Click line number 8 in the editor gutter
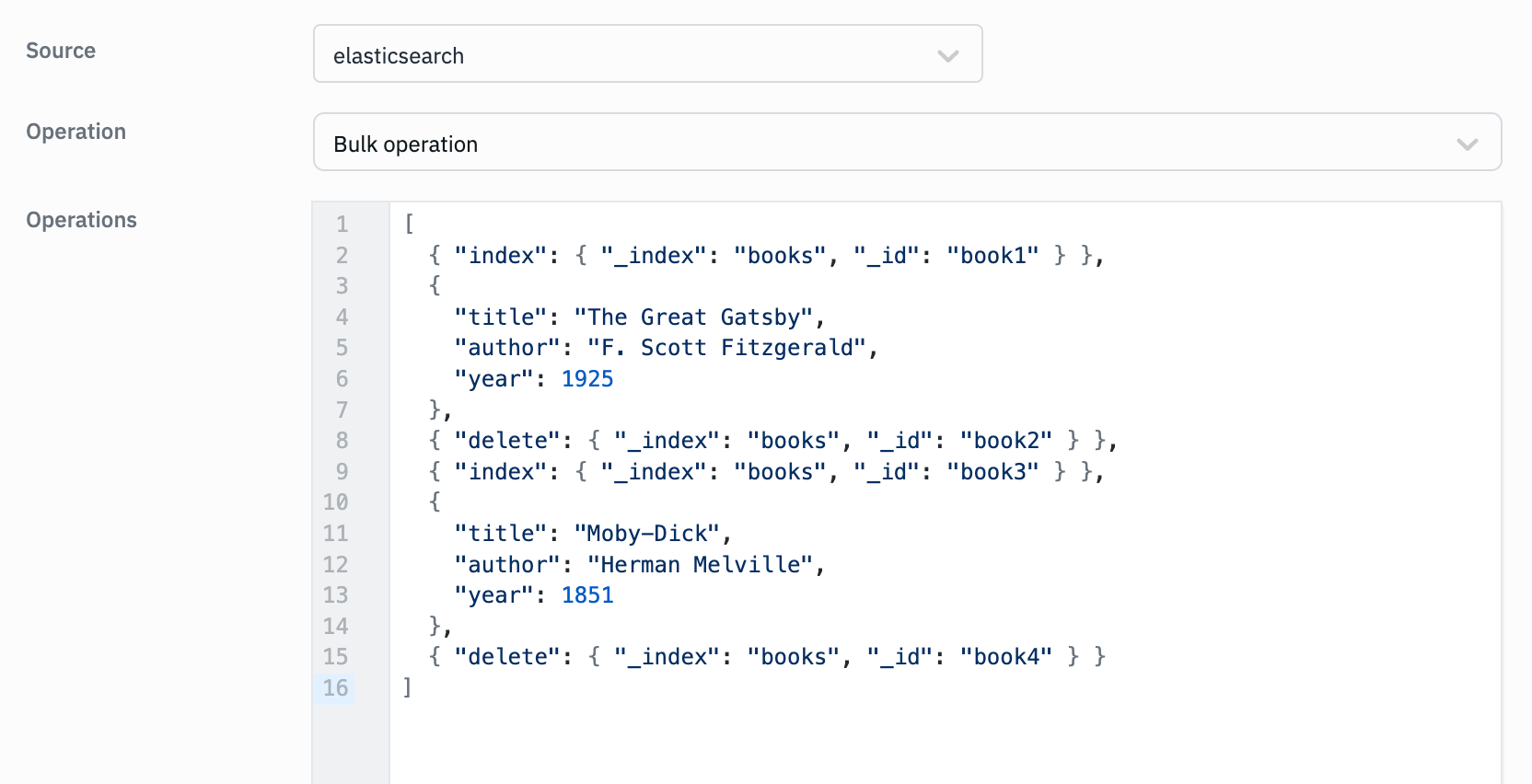The width and height of the screenshot is (1532, 784). point(342,441)
